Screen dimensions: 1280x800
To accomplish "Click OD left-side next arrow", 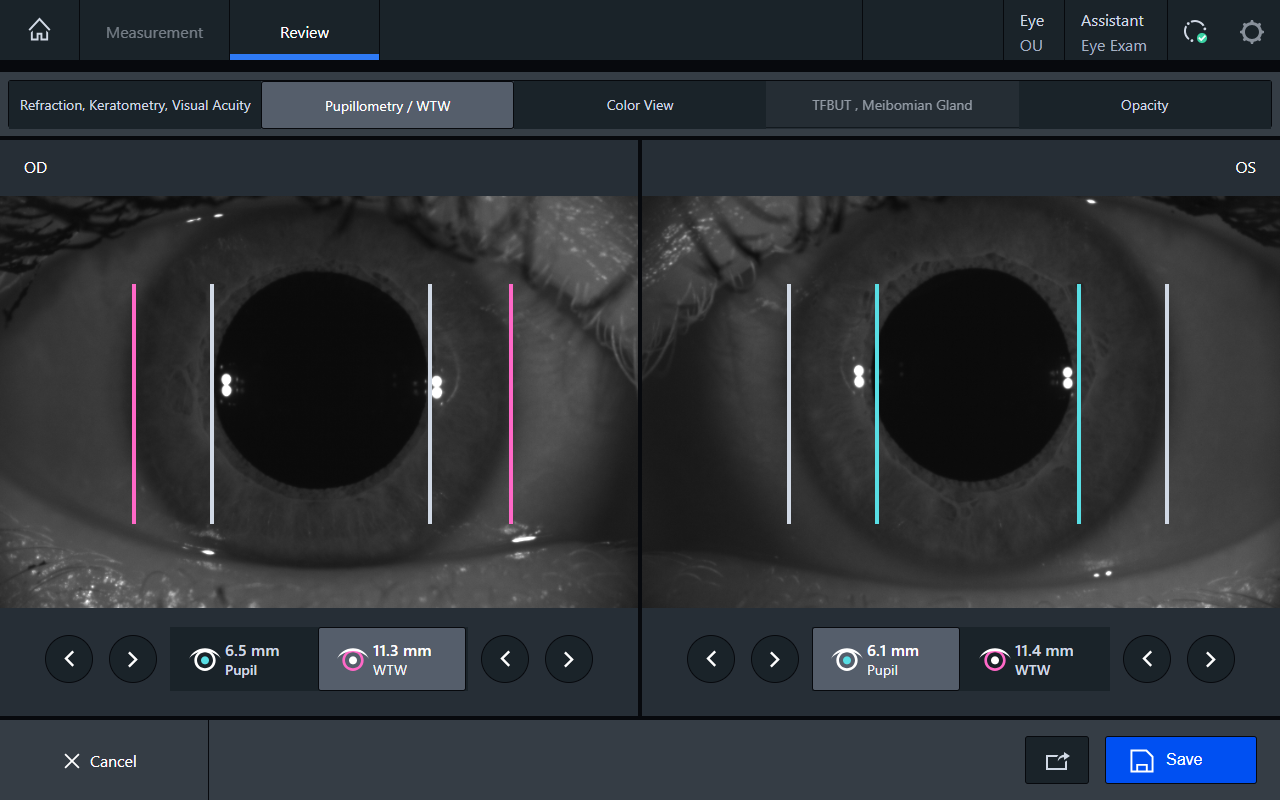I will pyautogui.click(x=133, y=659).
